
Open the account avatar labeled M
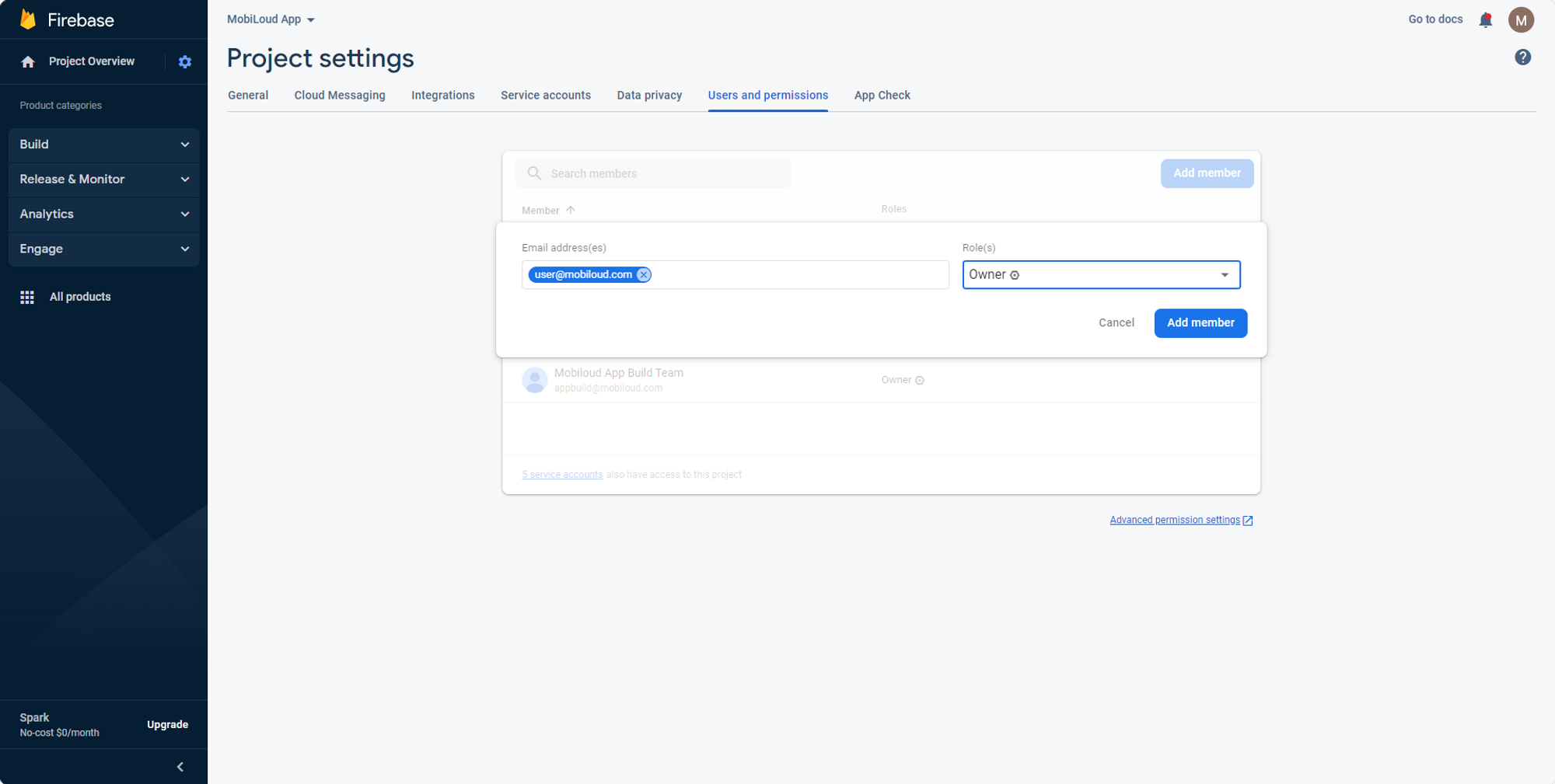pos(1521,19)
